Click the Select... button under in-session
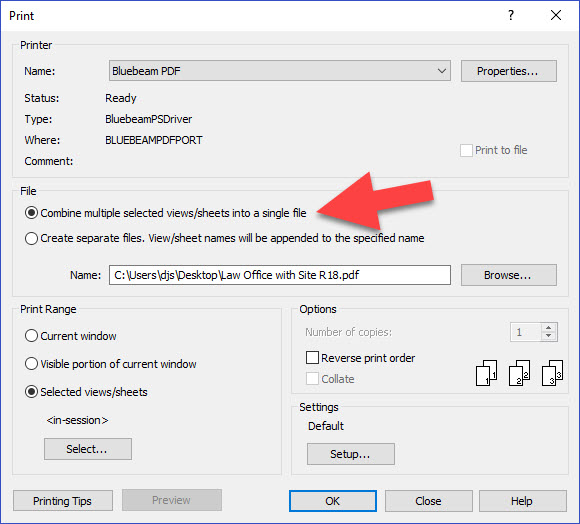The width and height of the screenshot is (580, 524). pos(88,449)
